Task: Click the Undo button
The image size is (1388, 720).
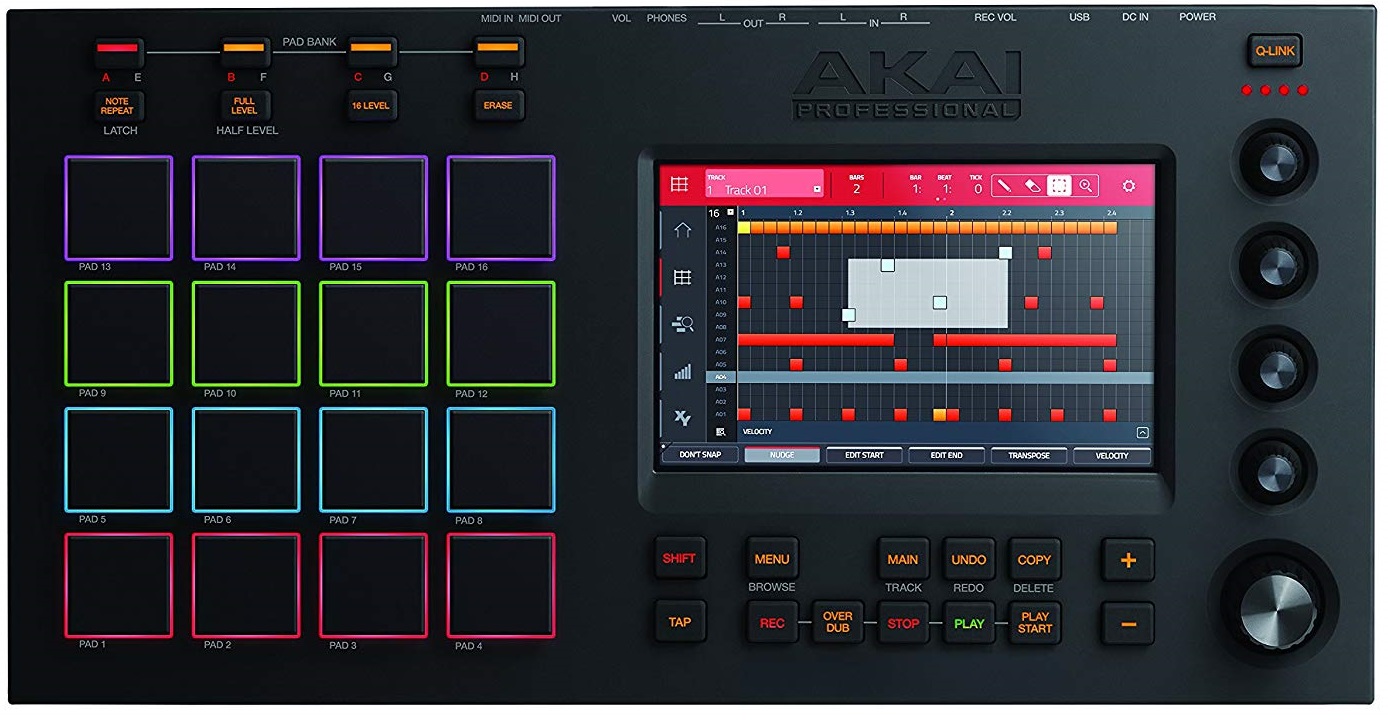Action: point(968,559)
